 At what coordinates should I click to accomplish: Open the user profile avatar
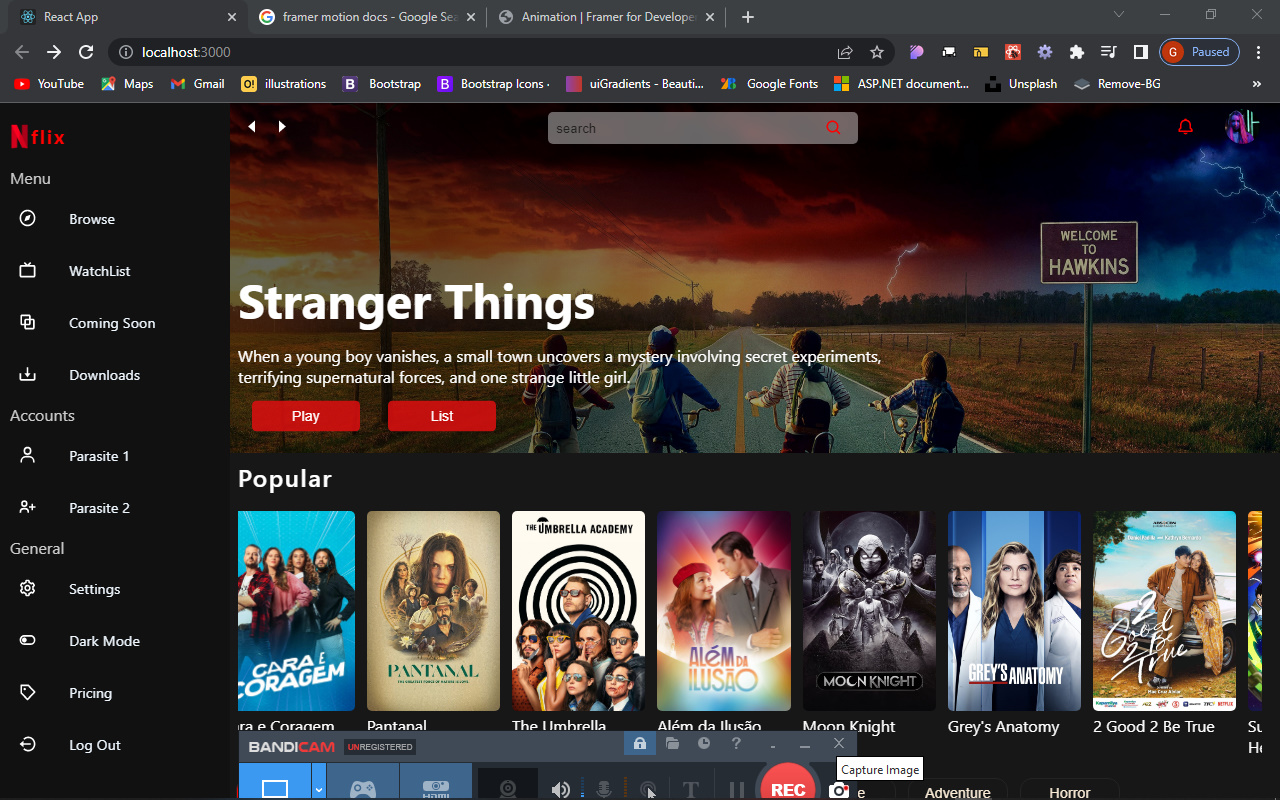(1241, 127)
